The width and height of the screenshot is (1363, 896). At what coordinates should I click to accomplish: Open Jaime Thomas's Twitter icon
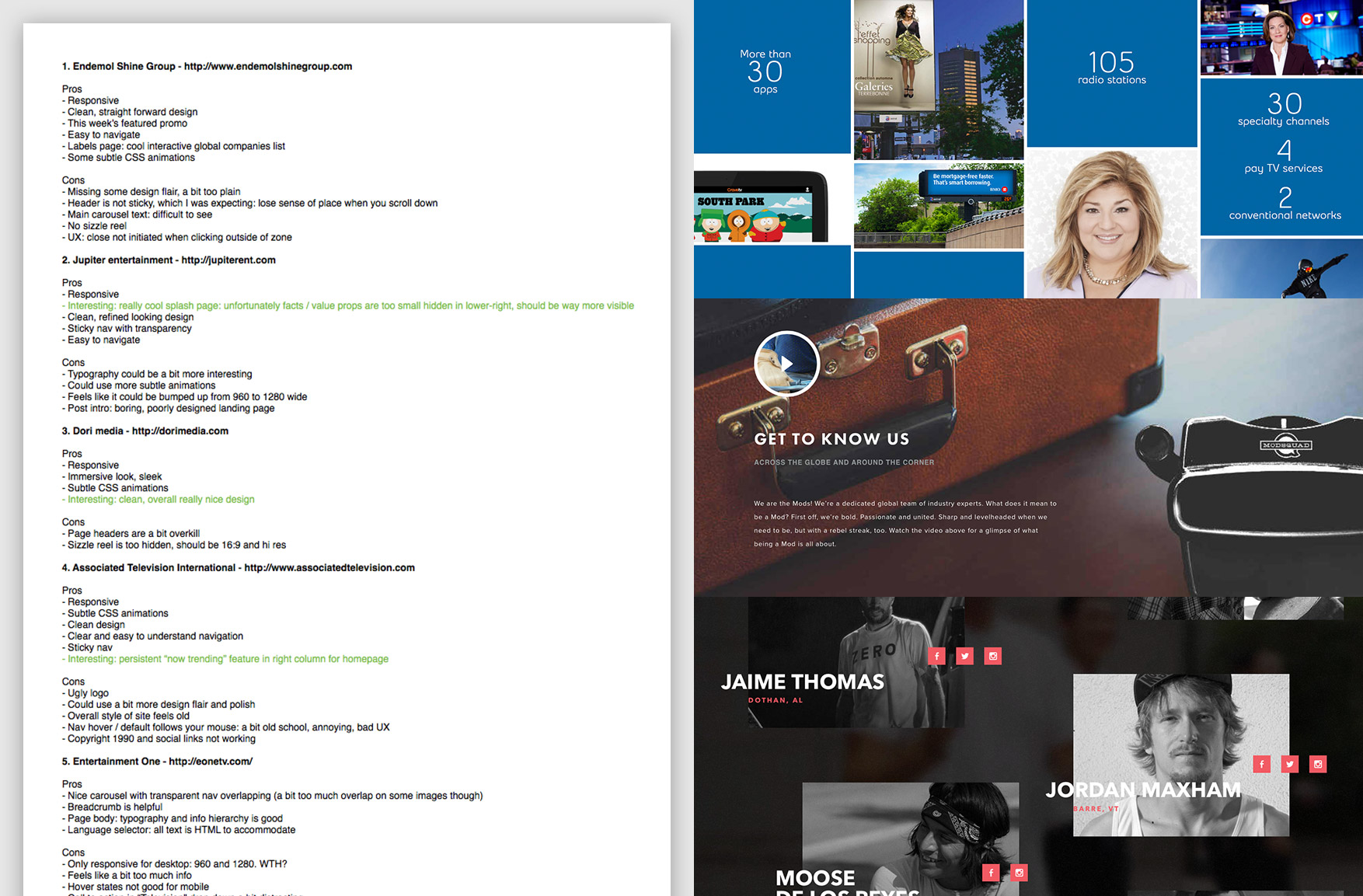click(x=965, y=656)
